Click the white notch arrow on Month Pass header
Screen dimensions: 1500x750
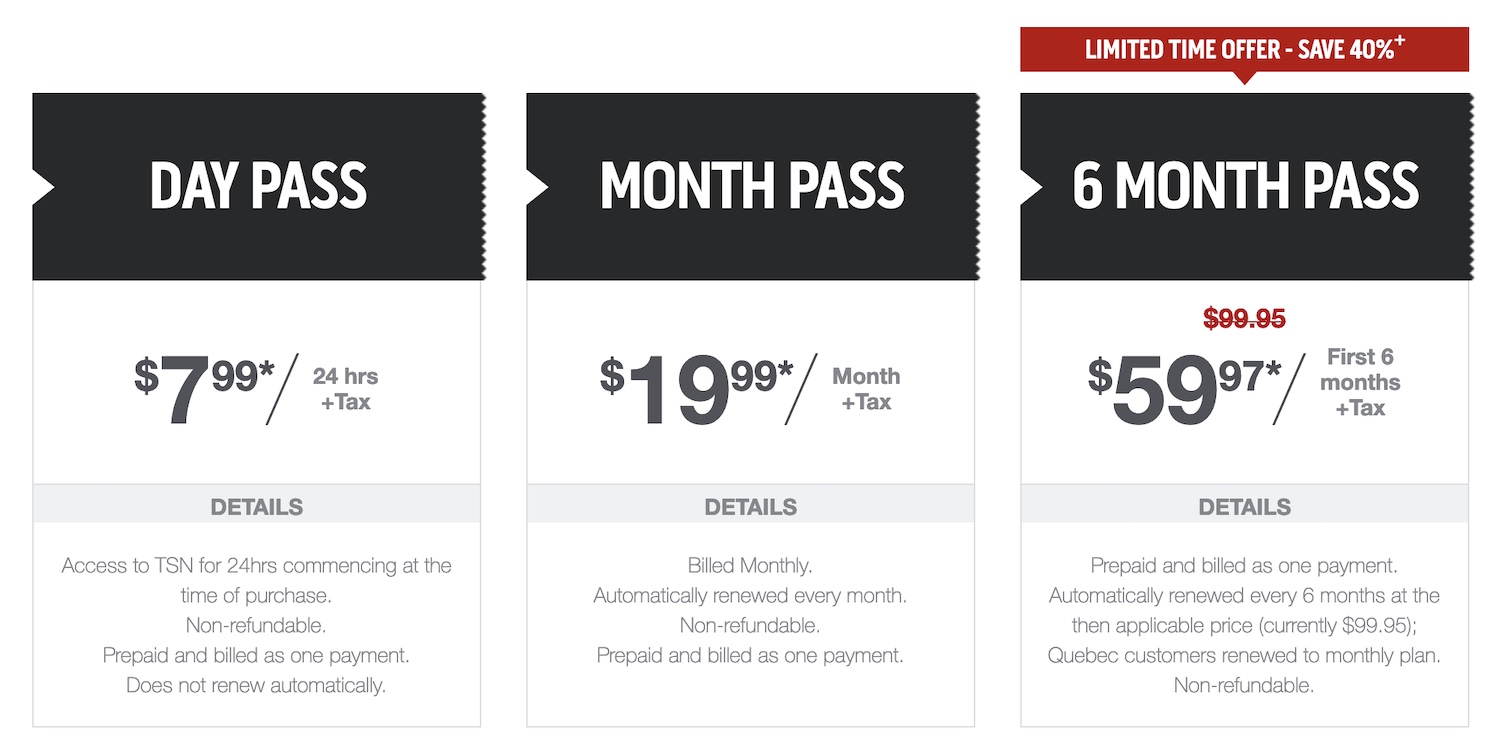[537, 187]
